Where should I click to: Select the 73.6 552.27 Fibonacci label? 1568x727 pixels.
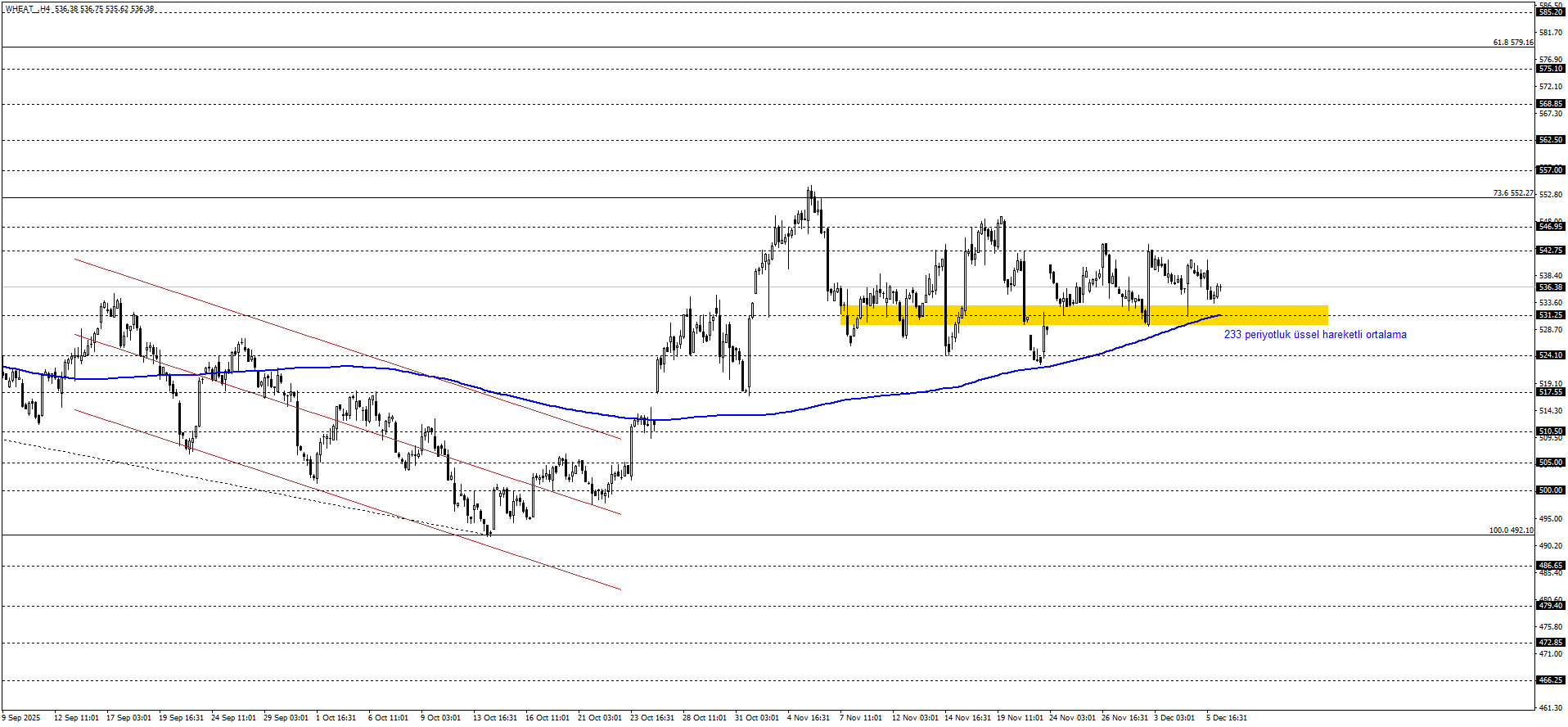click(x=1512, y=193)
